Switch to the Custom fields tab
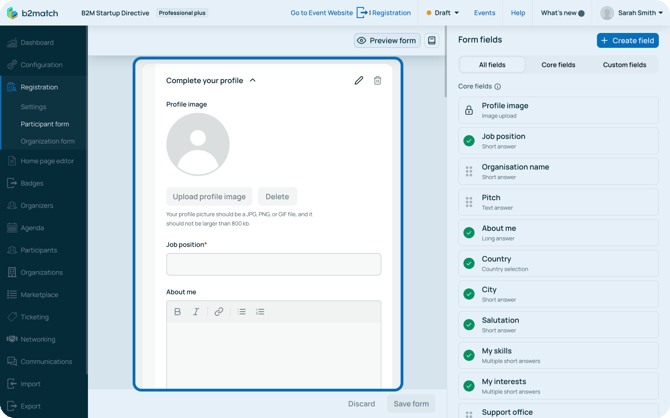This screenshot has width=670, height=418. click(x=624, y=65)
